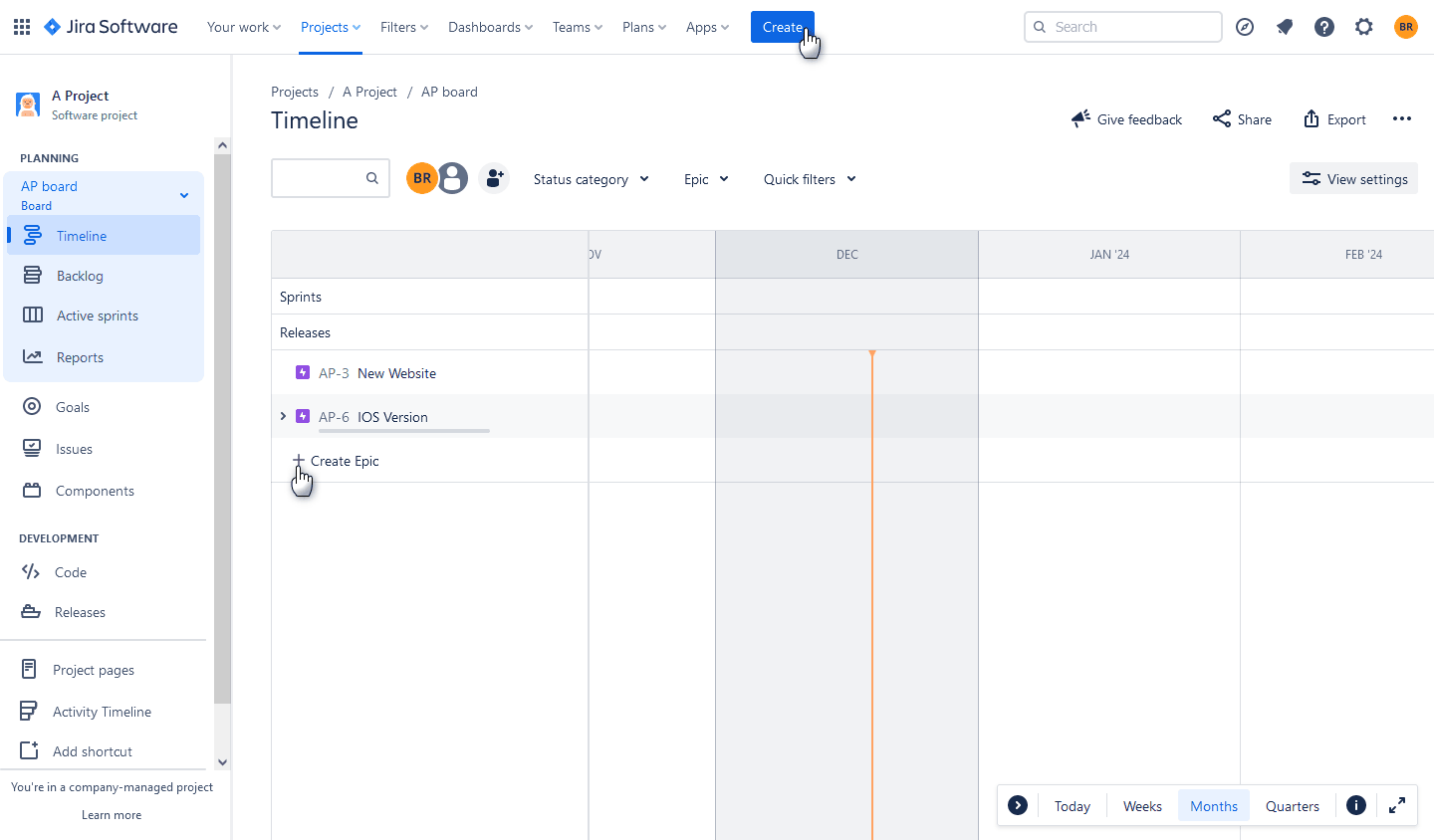1434x840 pixels.
Task: Open the Jira notifications flag icon
Action: [1285, 27]
